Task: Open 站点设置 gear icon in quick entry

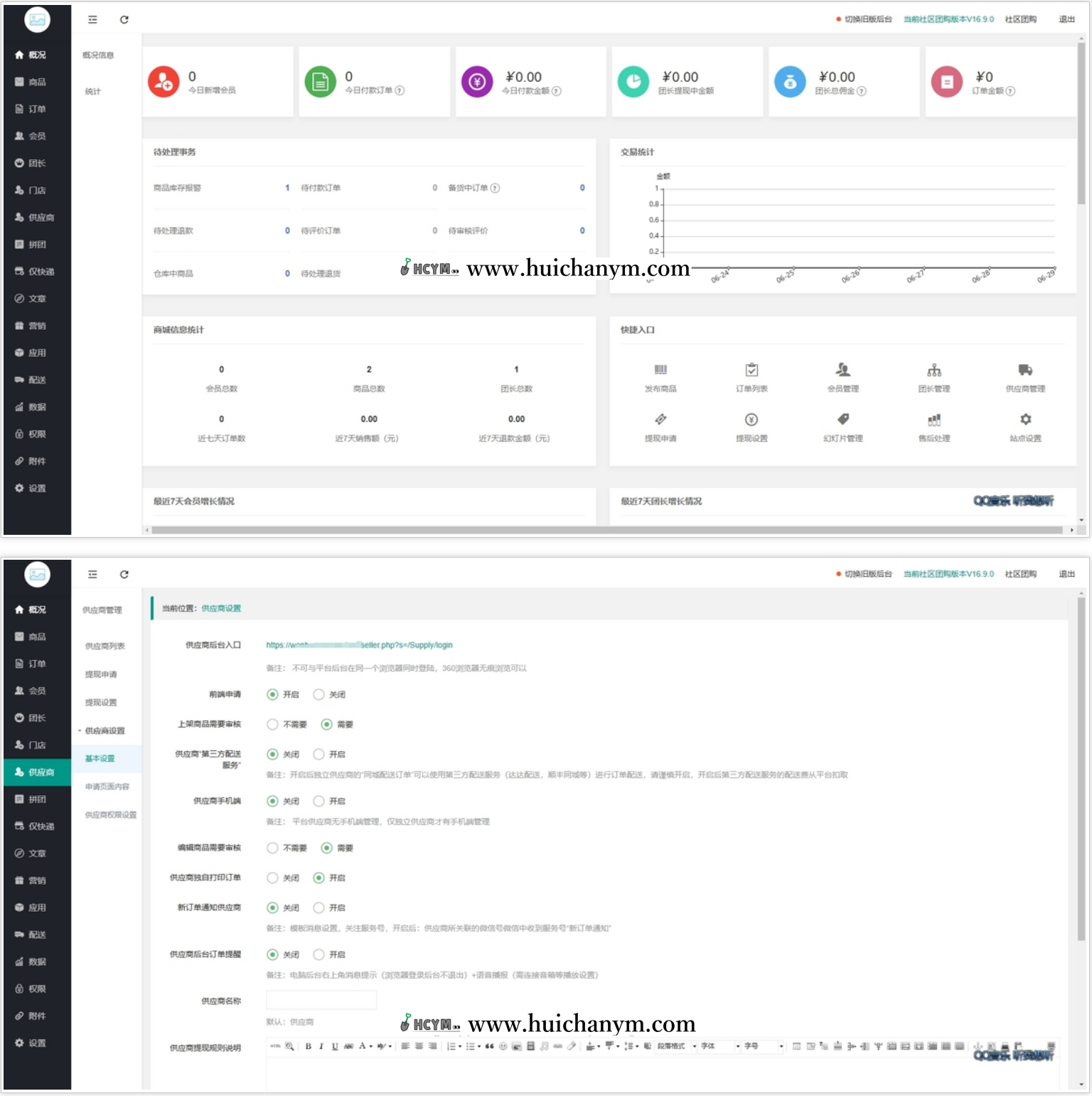Action: (1025, 420)
